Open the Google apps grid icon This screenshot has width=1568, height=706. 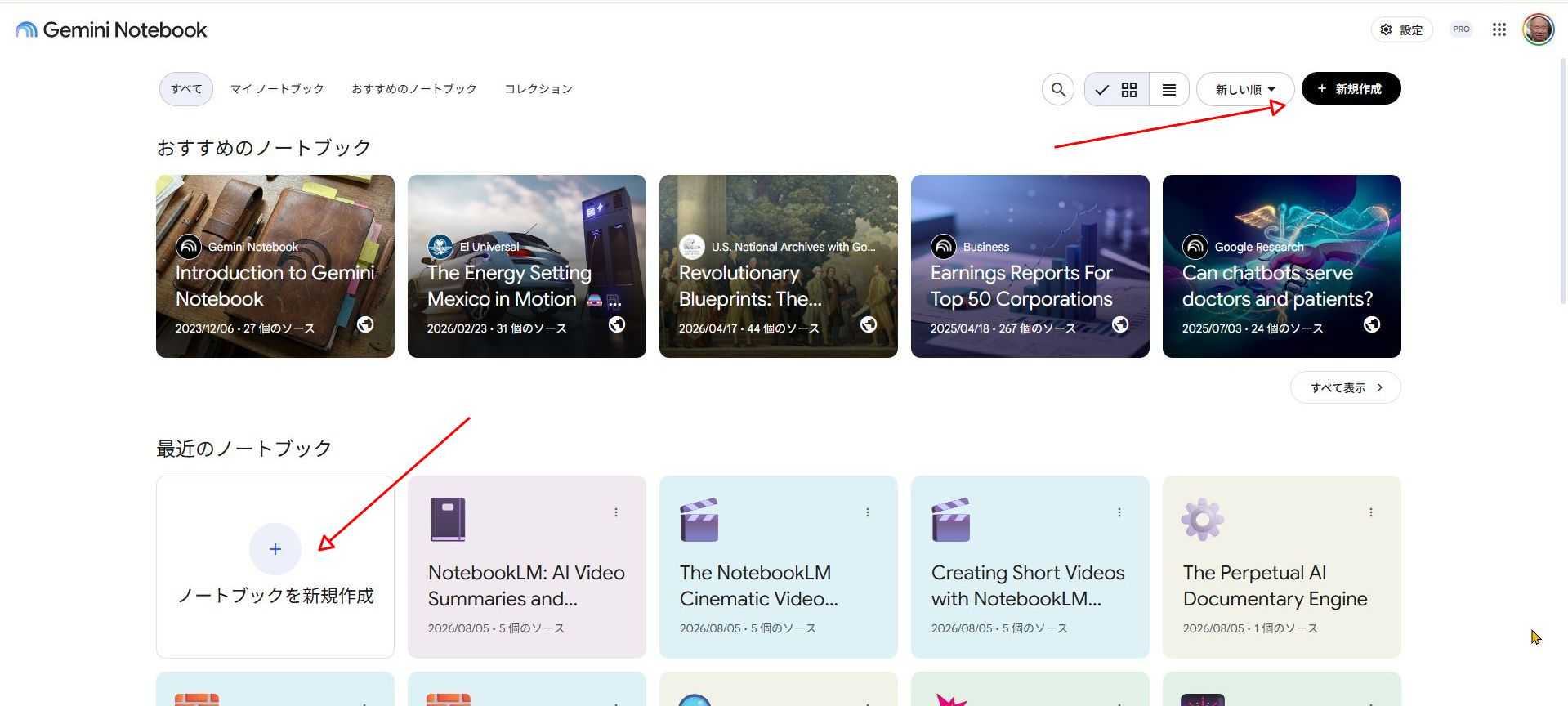(1499, 29)
